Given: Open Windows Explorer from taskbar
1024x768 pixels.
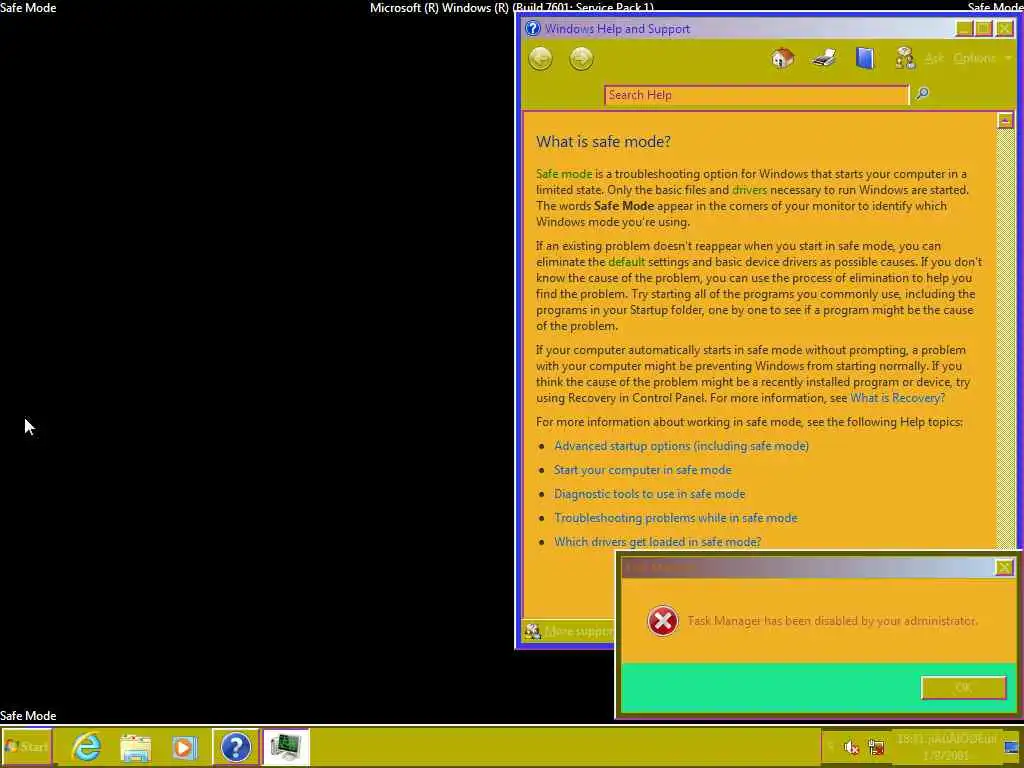Looking at the screenshot, I should click(x=135, y=747).
